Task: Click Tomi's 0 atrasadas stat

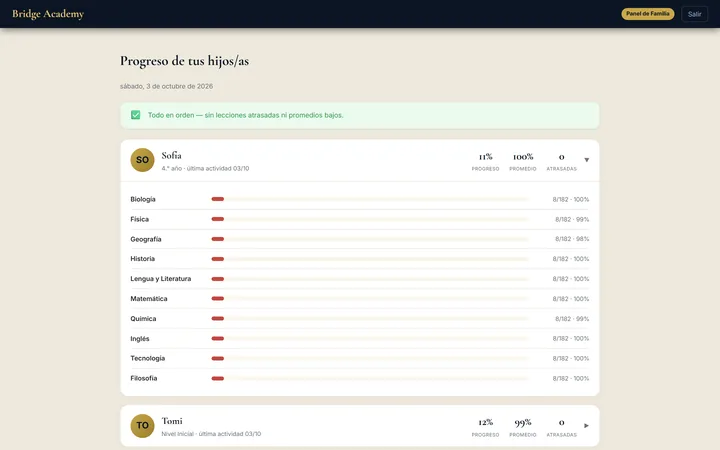Action: click(x=561, y=427)
